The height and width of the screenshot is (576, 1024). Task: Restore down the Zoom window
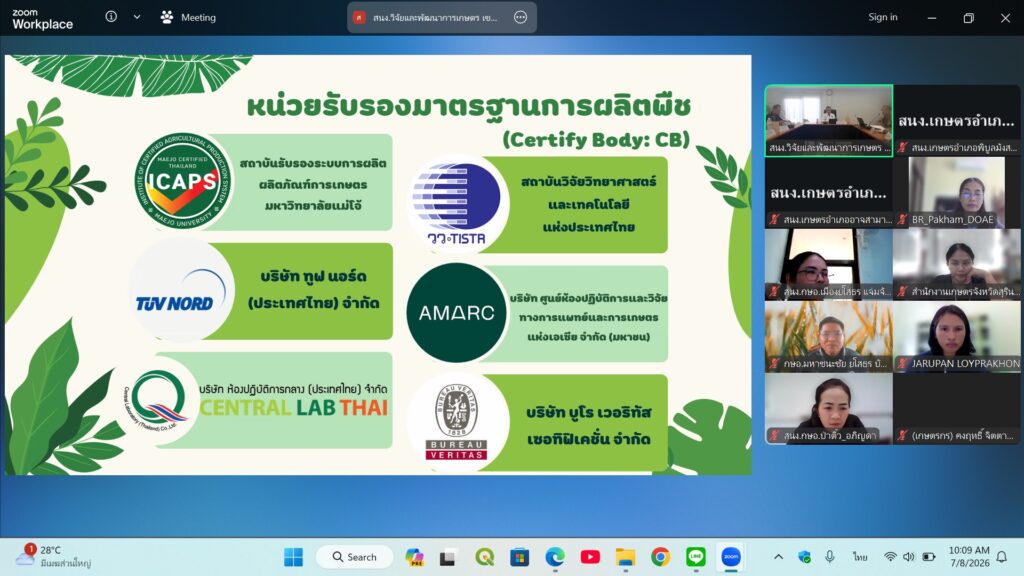968,18
